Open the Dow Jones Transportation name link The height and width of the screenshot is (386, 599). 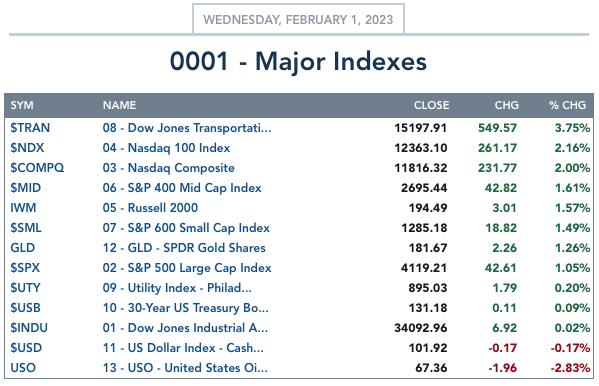[187, 128]
